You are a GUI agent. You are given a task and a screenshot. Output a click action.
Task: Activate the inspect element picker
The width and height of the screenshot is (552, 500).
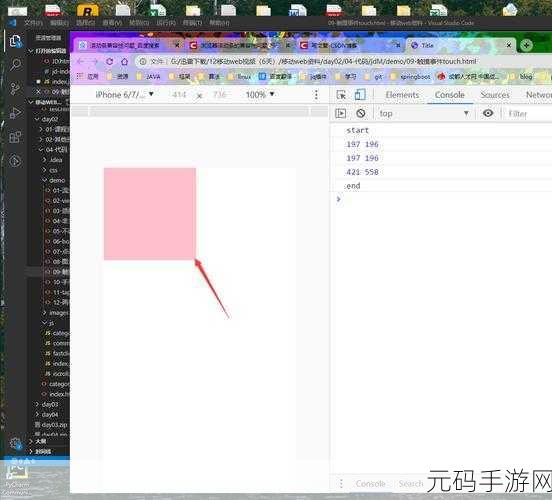coord(341,95)
